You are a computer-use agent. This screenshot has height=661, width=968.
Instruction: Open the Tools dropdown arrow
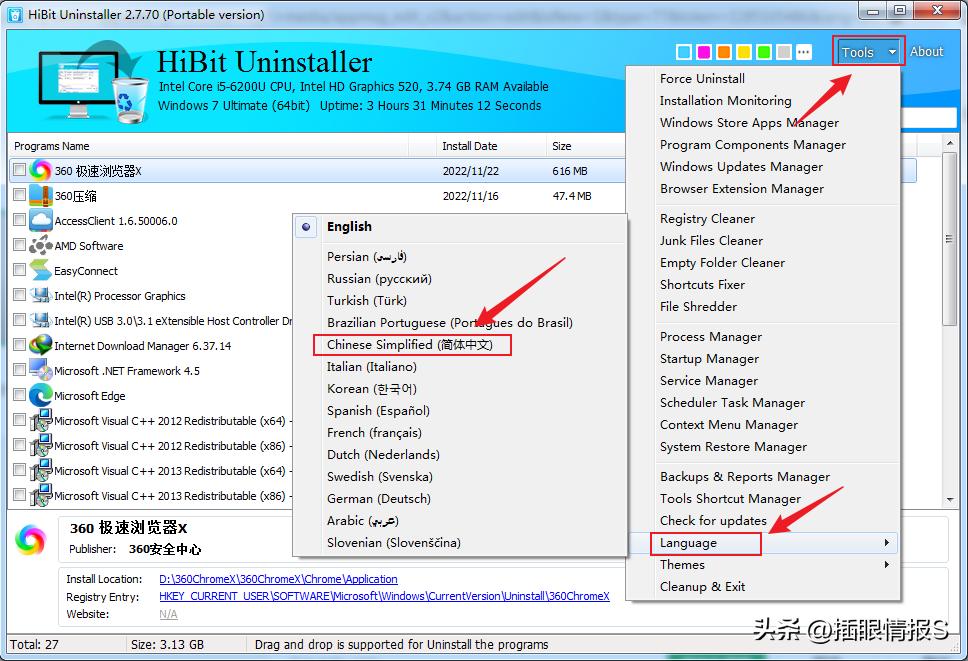(x=893, y=51)
